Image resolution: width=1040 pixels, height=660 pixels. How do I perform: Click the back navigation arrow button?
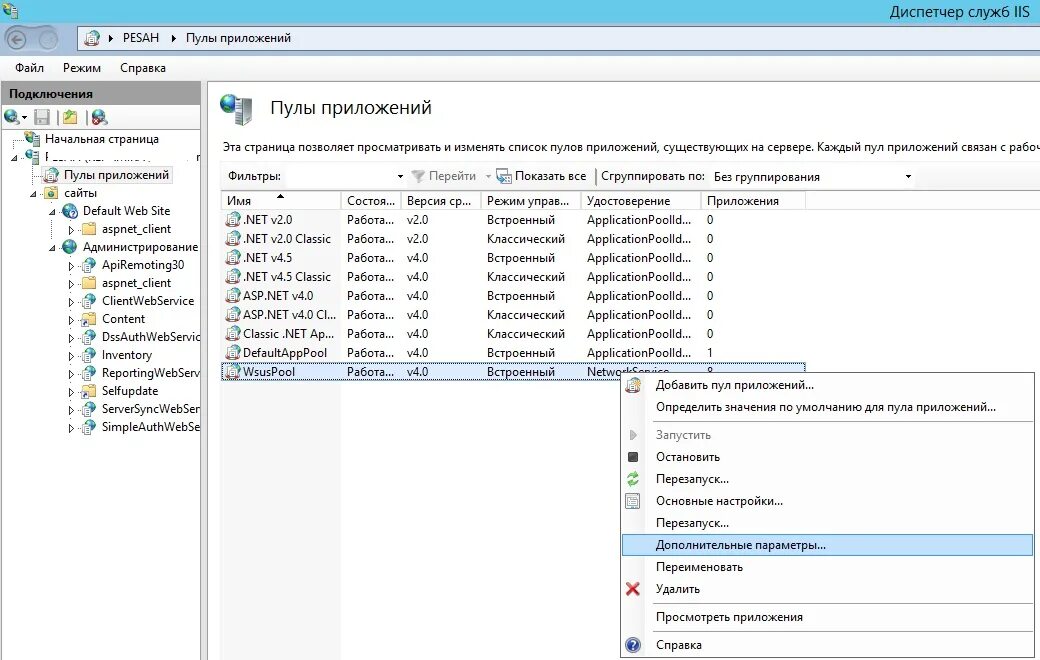pos(17,40)
